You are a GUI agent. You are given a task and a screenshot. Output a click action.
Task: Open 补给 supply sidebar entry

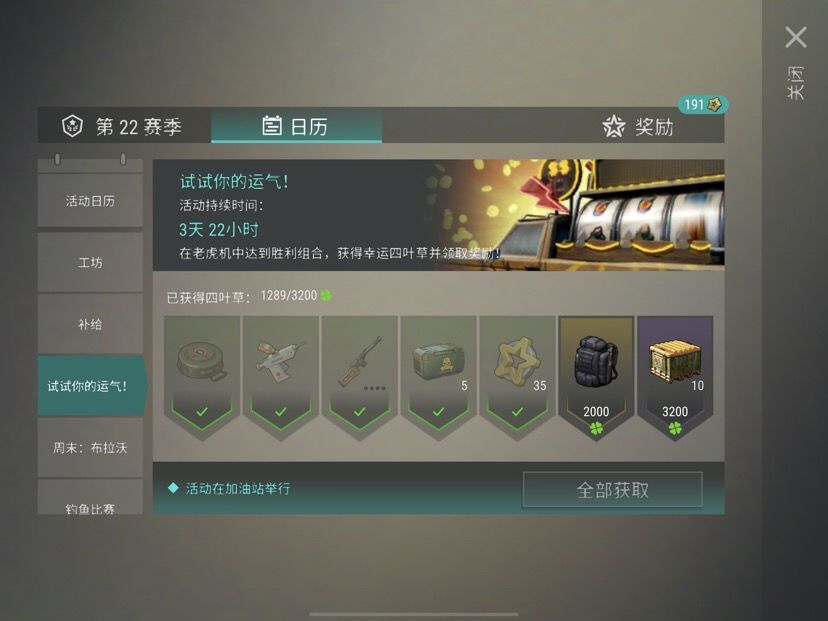pyautogui.click(x=90, y=324)
